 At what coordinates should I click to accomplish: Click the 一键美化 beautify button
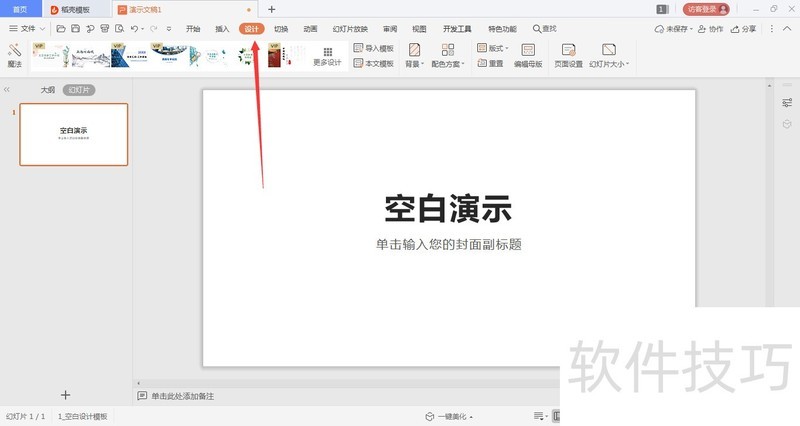click(448, 416)
